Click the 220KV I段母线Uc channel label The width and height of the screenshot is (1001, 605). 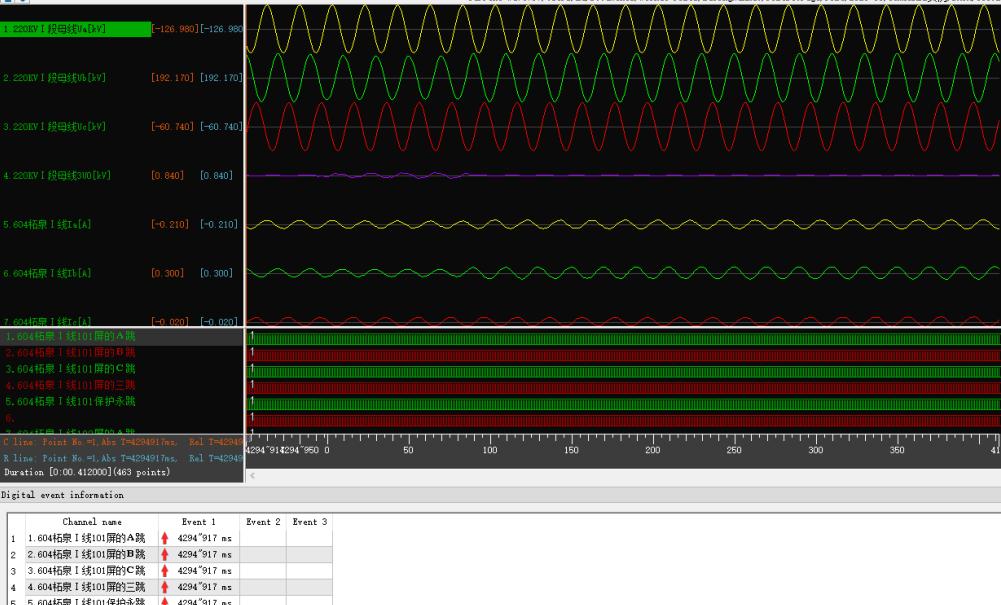(54, 126)
